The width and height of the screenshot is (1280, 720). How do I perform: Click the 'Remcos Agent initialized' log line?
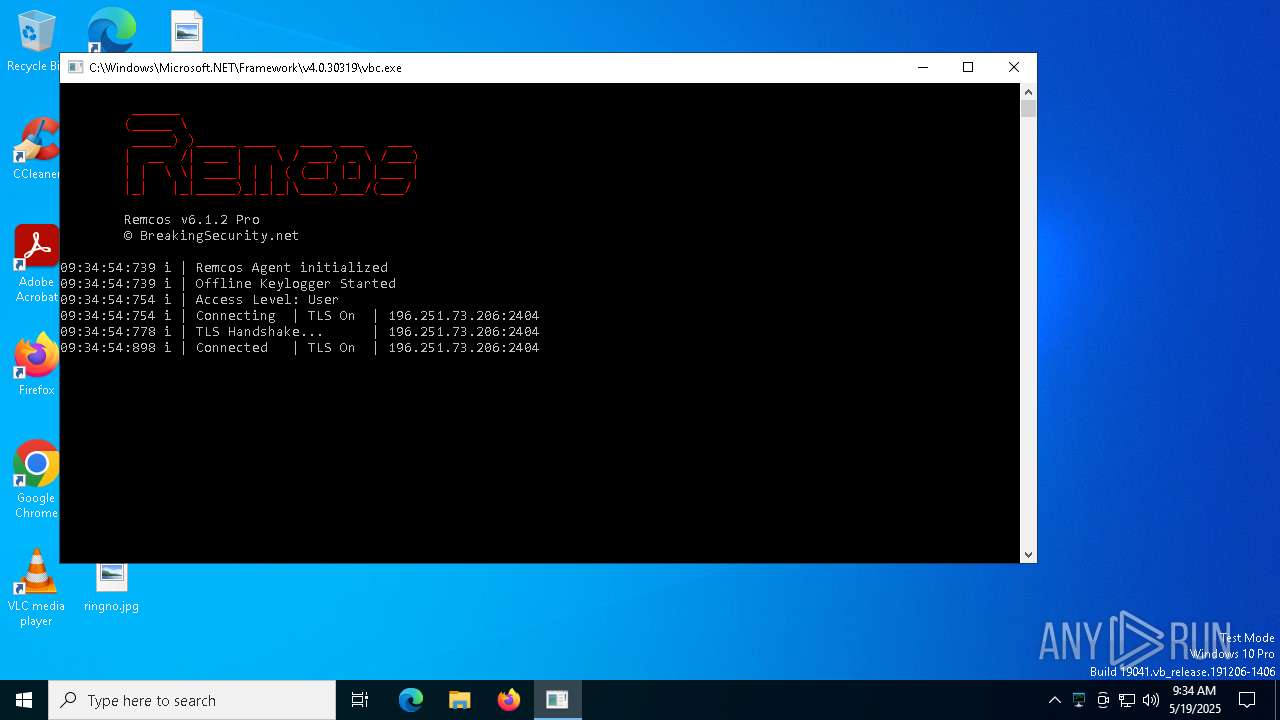click(x=224, y=268)
